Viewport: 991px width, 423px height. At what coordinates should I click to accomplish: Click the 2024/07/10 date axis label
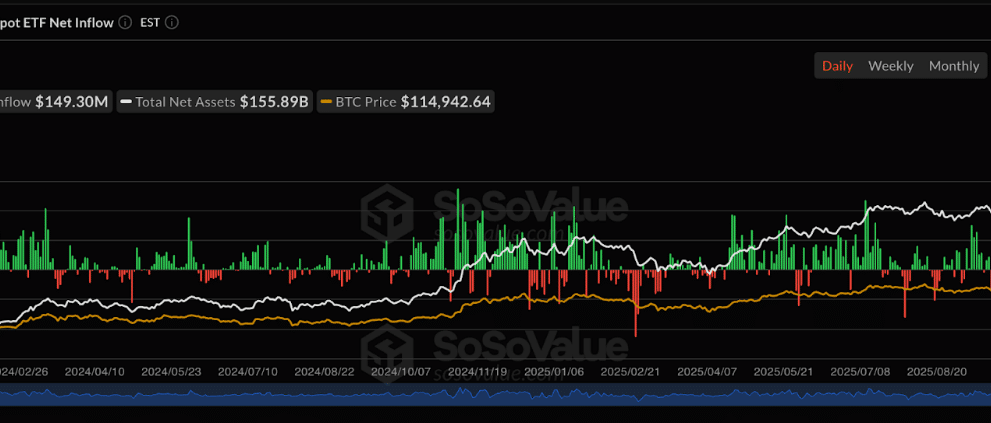pos(248,371)
